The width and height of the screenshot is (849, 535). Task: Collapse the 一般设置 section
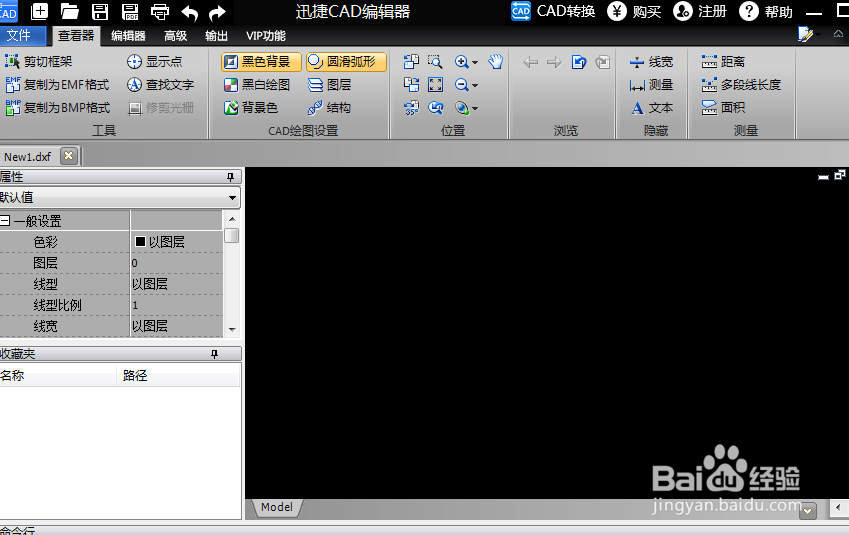[x=5, y=220]
